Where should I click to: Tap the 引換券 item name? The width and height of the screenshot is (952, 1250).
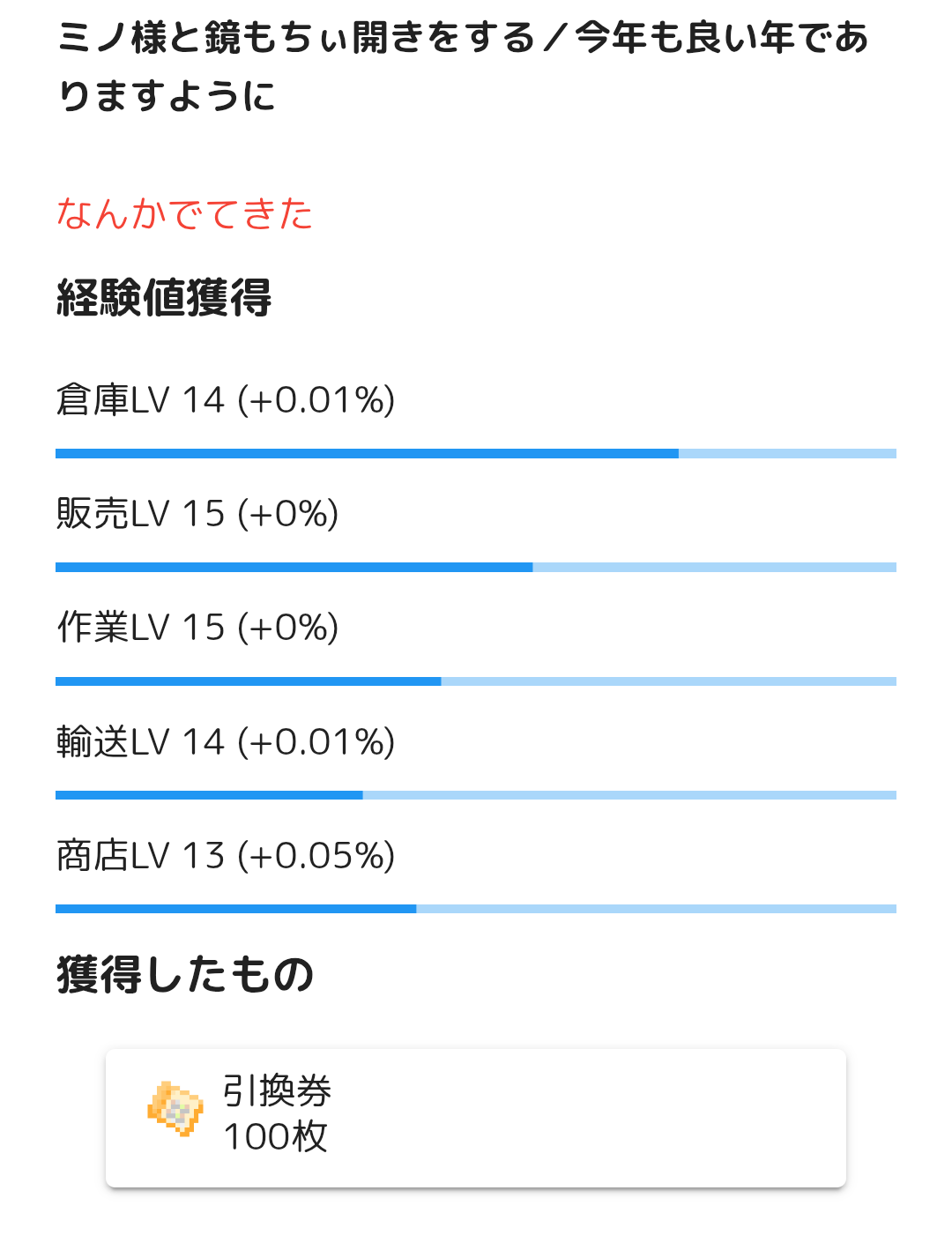tap(277, 1091)
